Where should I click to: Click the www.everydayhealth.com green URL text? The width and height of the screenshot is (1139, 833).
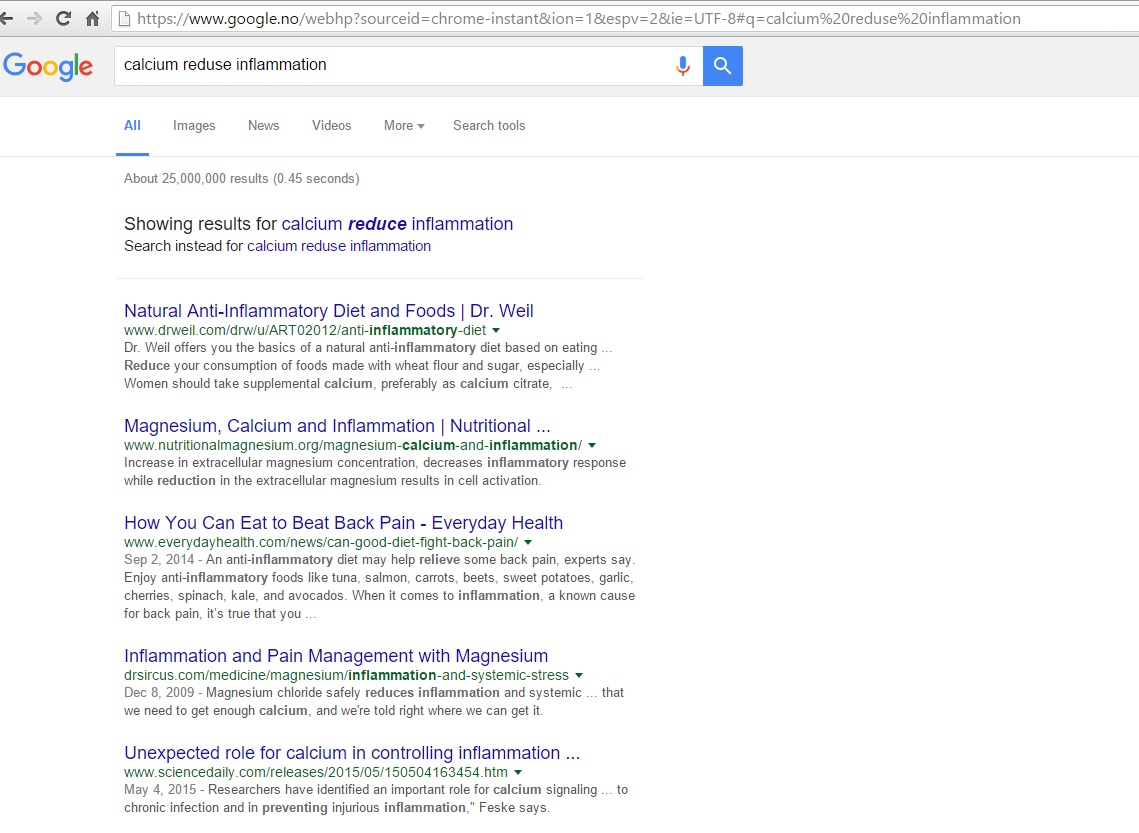(321, 543)
